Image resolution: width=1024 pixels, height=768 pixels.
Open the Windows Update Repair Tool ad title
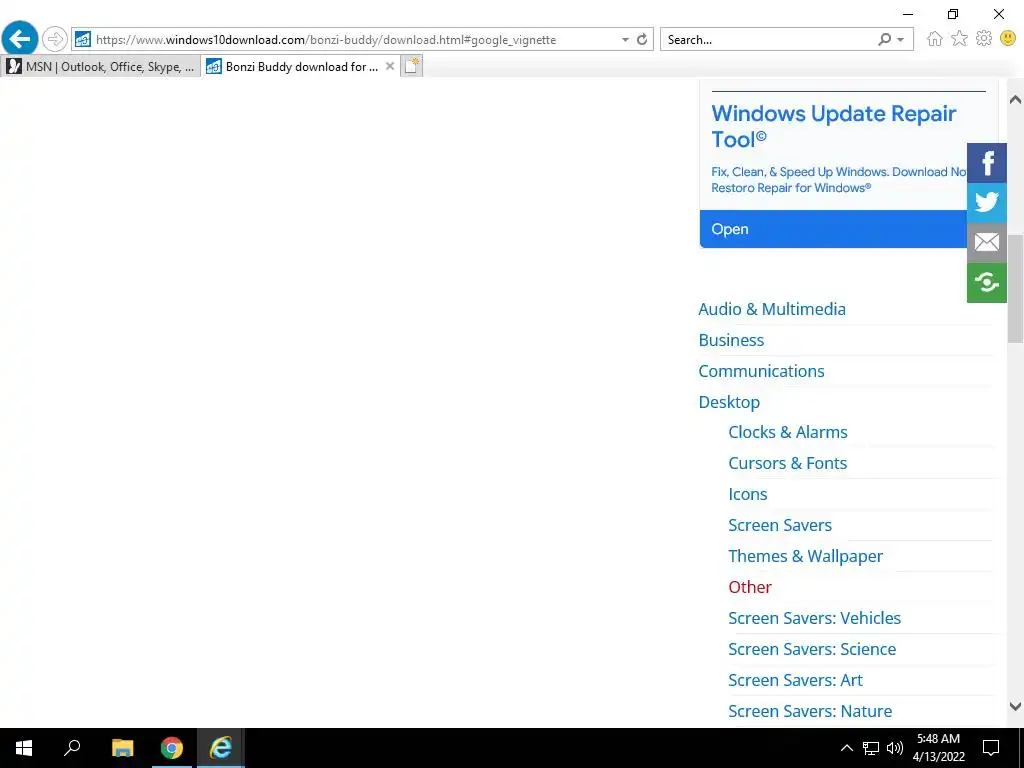[x=834, y=126]
